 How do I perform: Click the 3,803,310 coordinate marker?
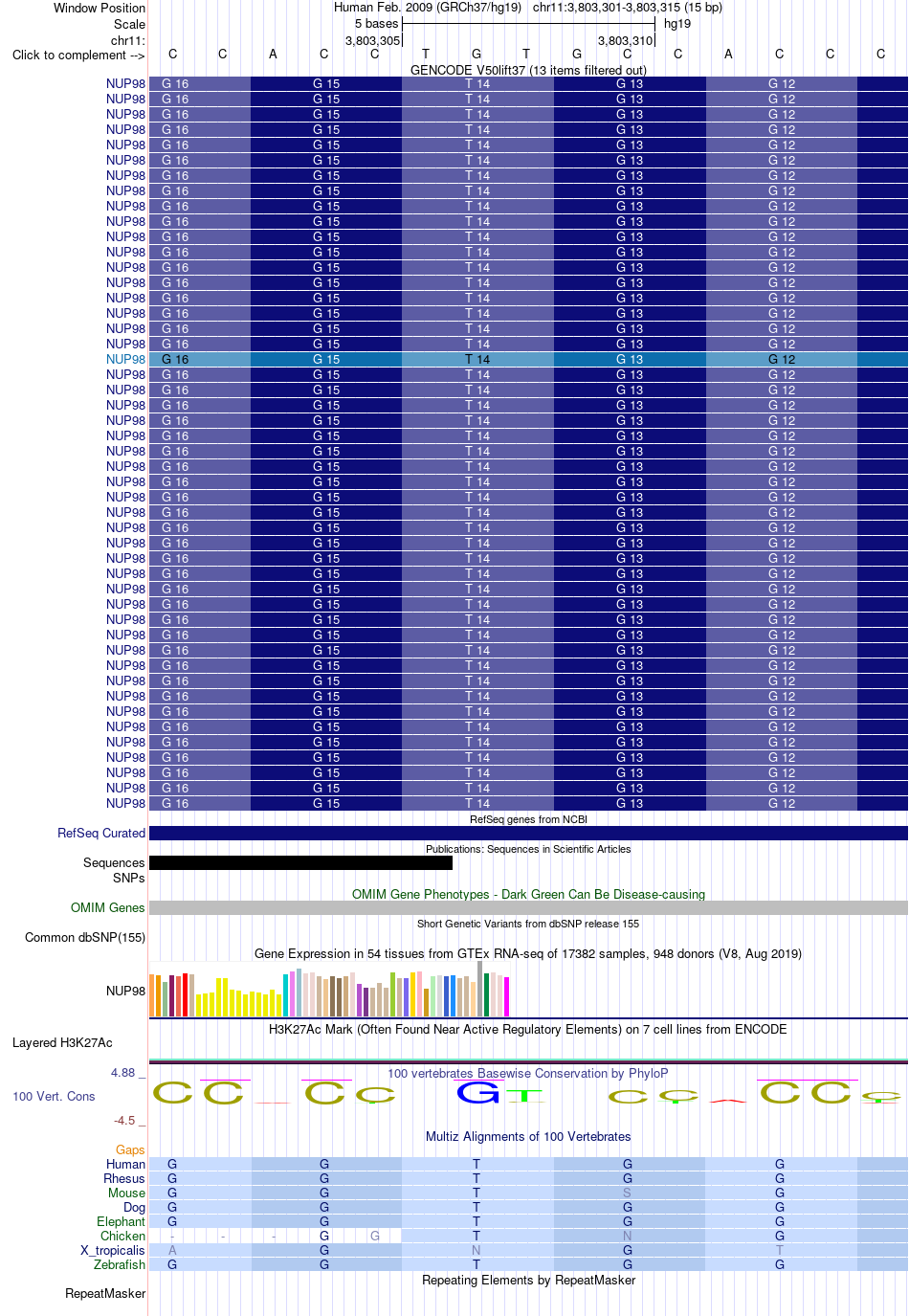tap(625, 40)
